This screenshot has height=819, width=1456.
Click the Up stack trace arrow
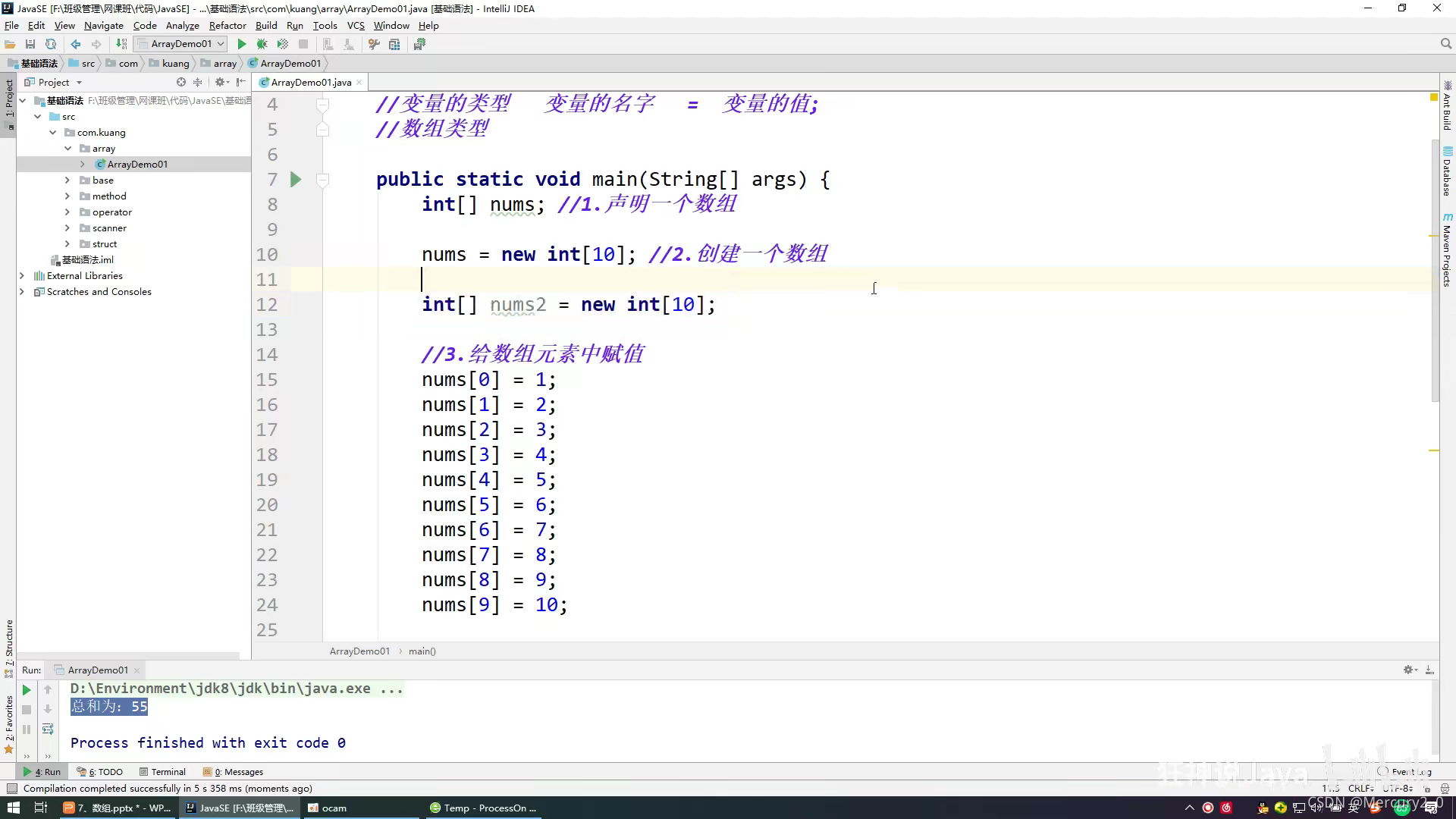(48, 690)
